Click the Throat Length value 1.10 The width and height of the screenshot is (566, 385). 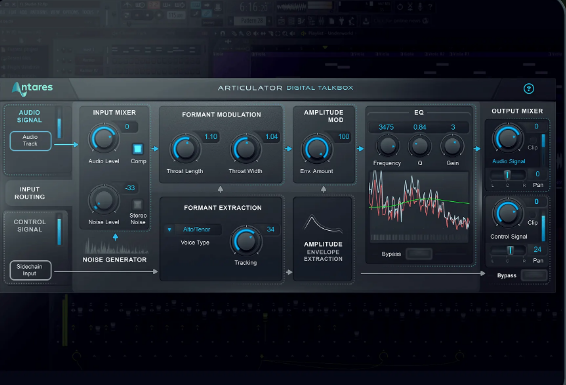click(210, 137)
